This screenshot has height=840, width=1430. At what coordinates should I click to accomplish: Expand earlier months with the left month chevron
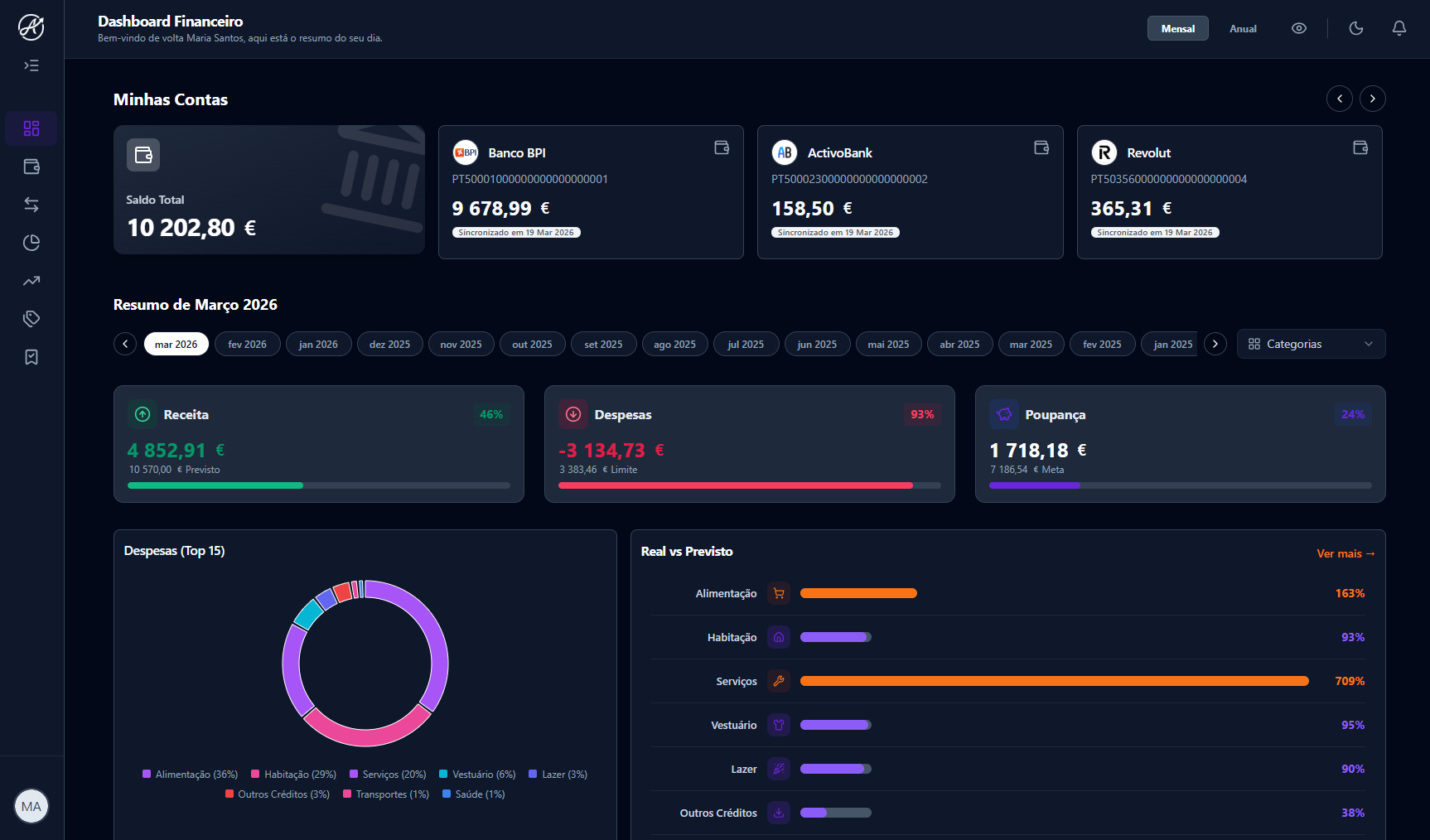125,343
